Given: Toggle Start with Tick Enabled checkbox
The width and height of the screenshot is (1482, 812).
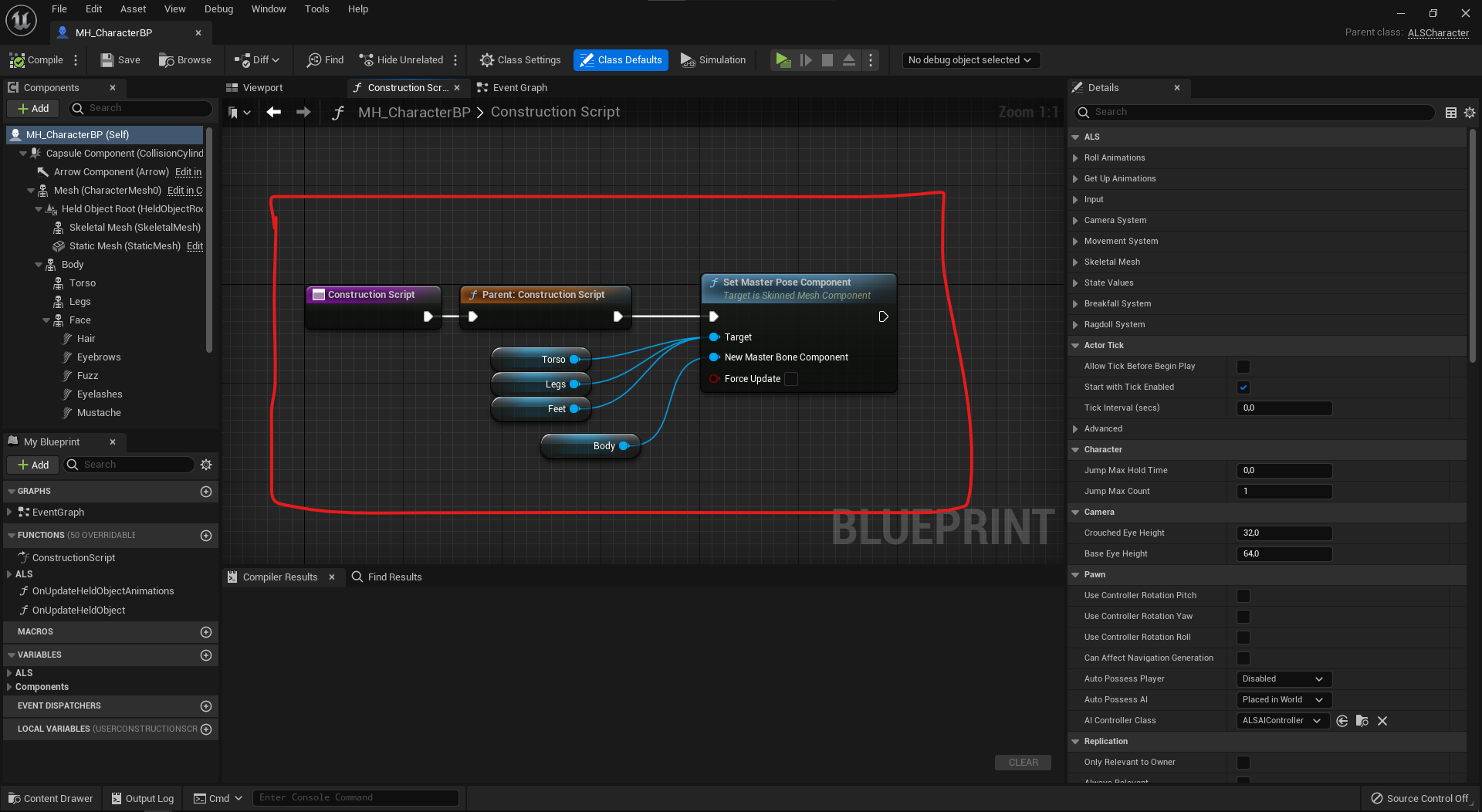Looking at the screenshot, I should coord(1243,387).
